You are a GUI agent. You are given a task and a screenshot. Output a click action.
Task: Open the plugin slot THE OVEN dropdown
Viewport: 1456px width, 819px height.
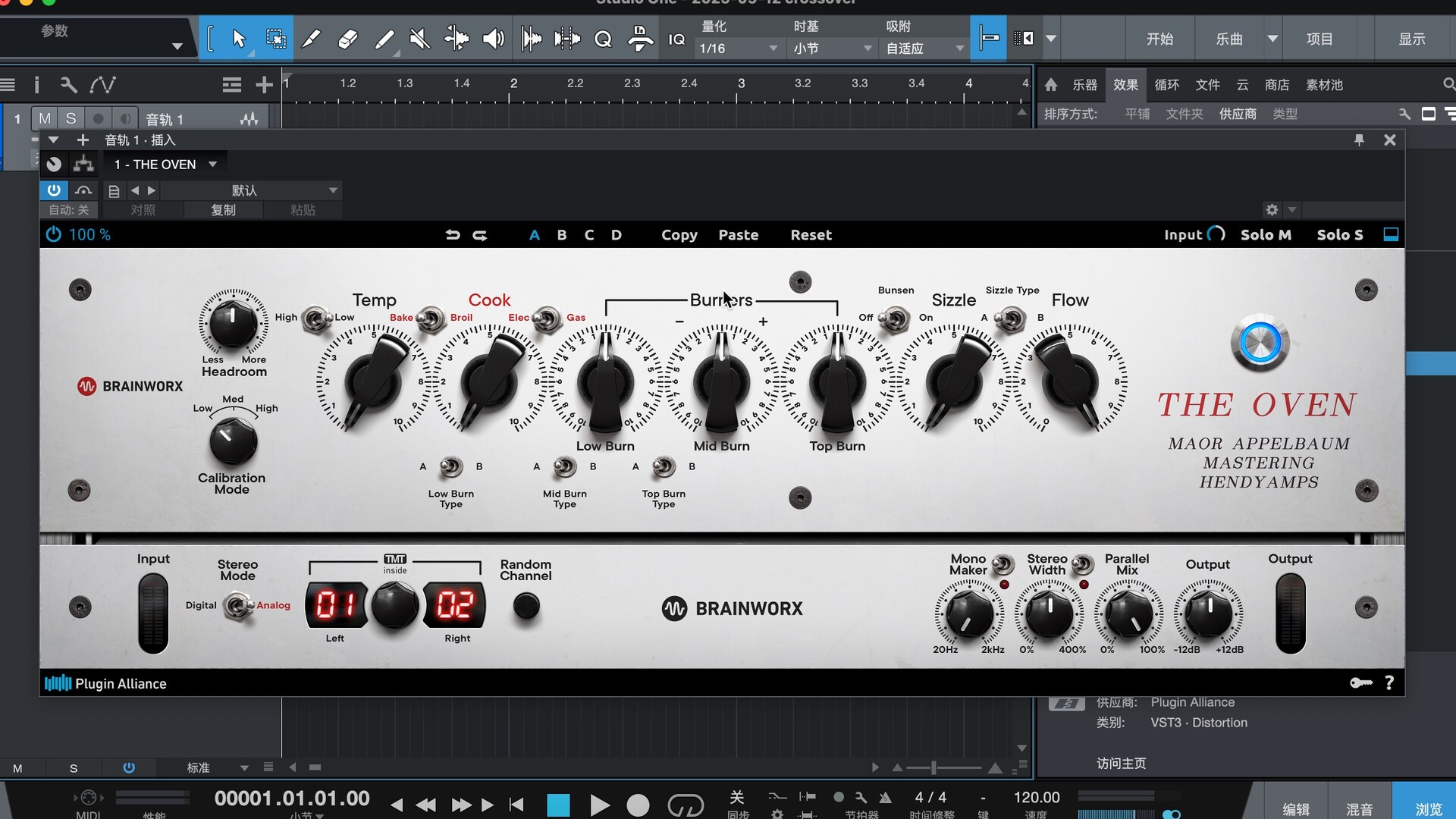coord(165,165)
